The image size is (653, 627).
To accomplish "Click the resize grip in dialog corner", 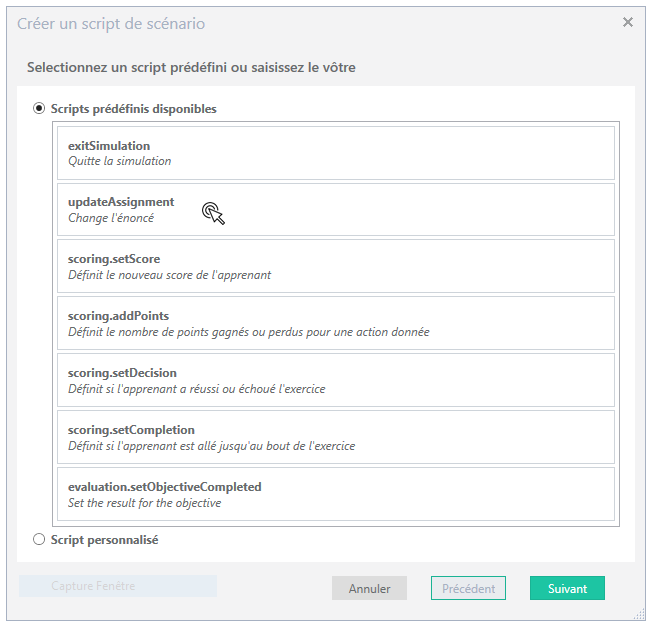I will pyautogui.click(x=639, y=614).
